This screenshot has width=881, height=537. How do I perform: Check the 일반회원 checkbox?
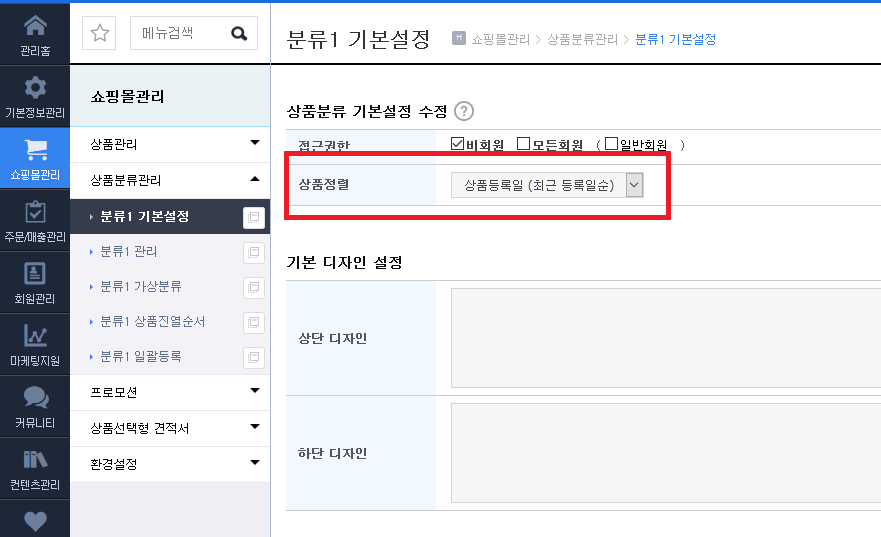tap(611, 144)
